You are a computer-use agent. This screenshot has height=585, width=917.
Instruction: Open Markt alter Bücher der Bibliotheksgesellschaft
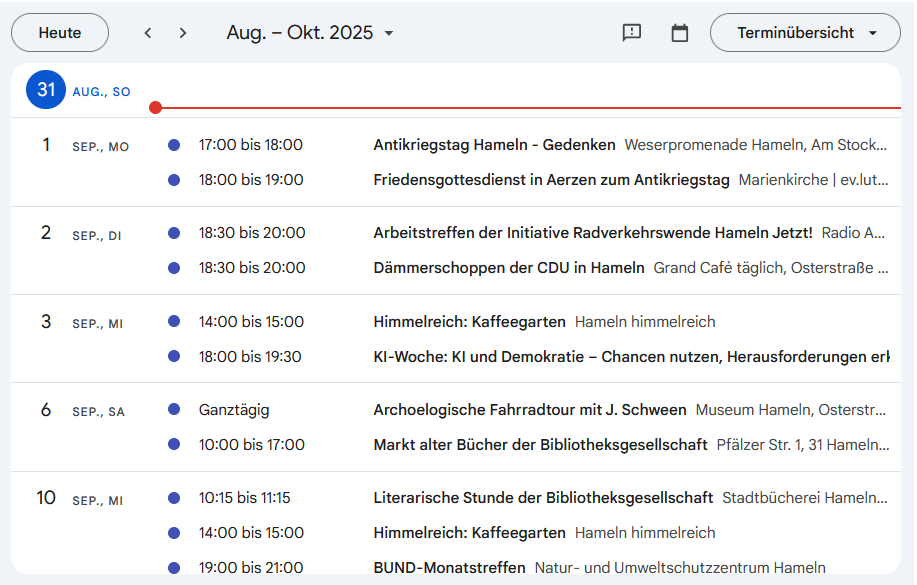540,445
